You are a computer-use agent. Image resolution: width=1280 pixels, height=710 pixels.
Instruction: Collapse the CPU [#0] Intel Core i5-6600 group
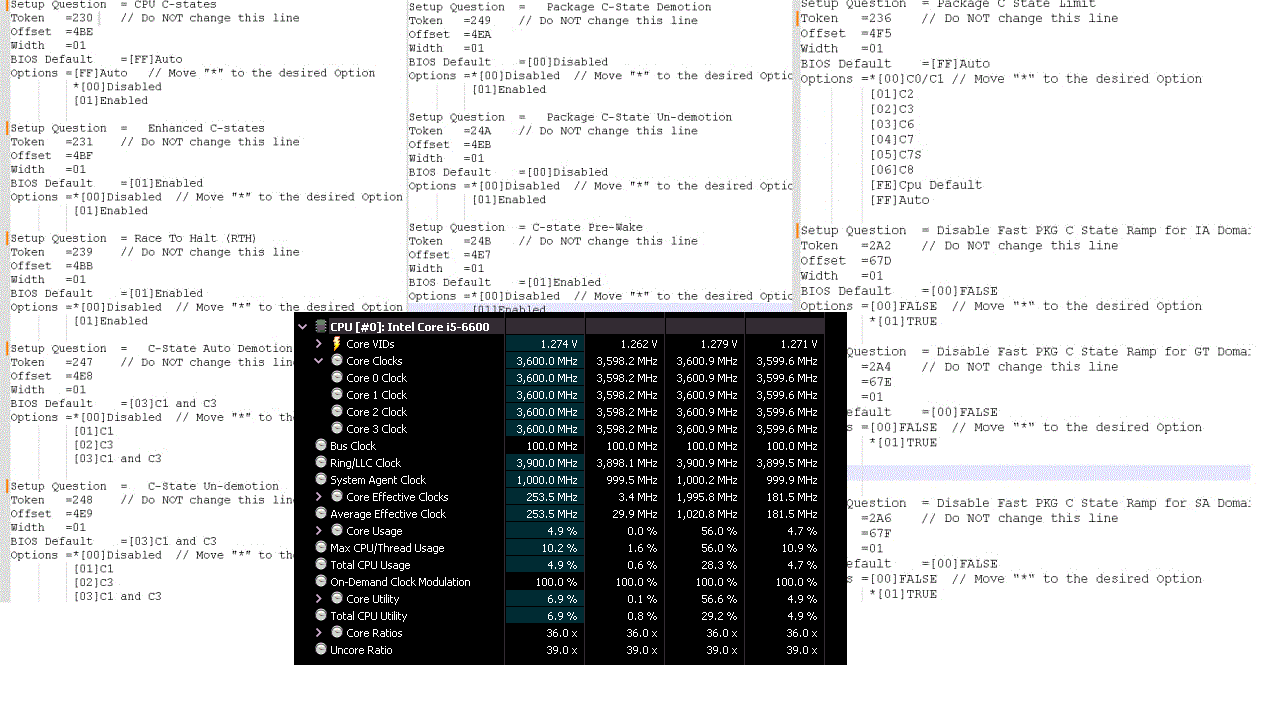point(304,327)
